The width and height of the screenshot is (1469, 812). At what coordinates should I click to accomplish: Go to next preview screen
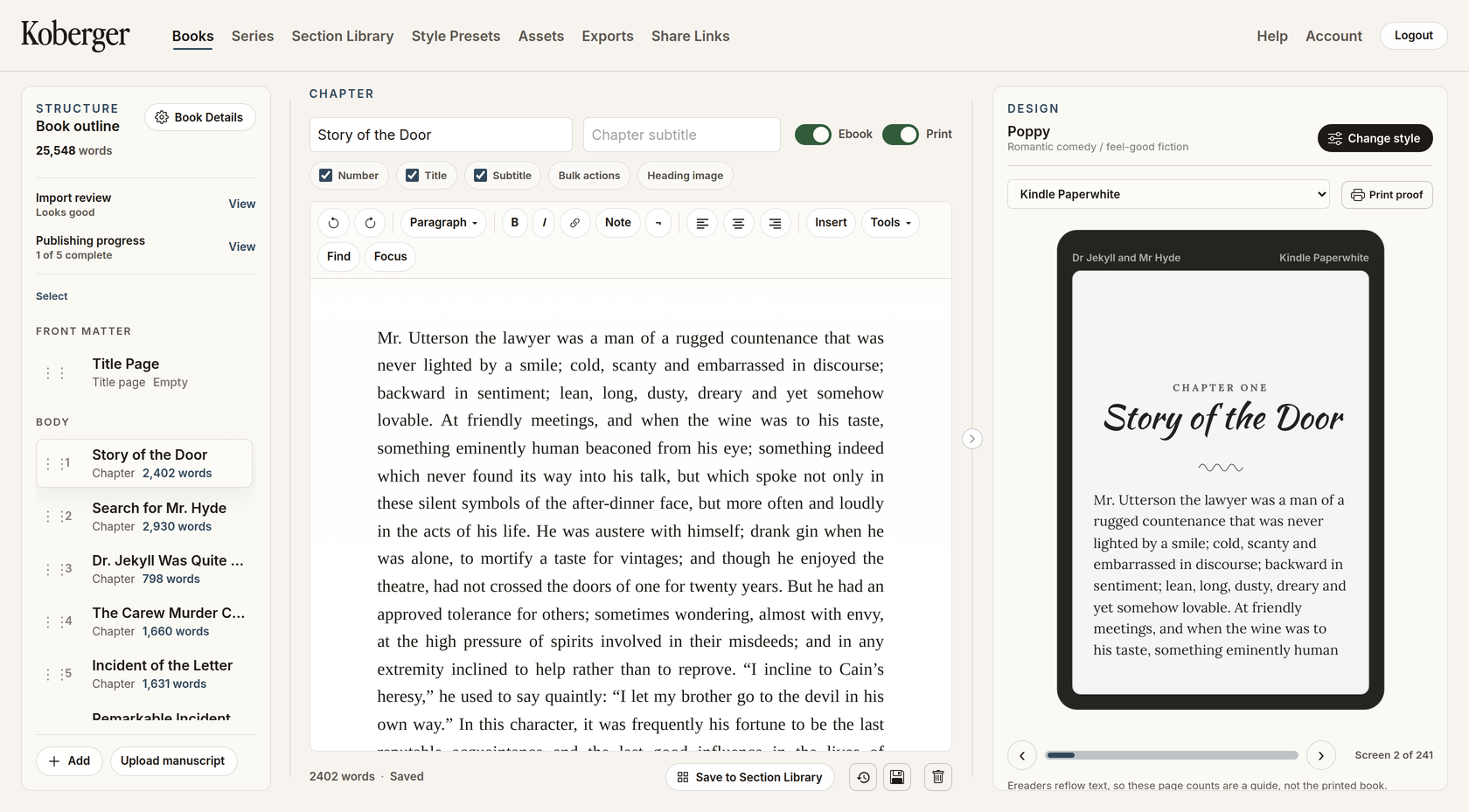point(1321,755)
